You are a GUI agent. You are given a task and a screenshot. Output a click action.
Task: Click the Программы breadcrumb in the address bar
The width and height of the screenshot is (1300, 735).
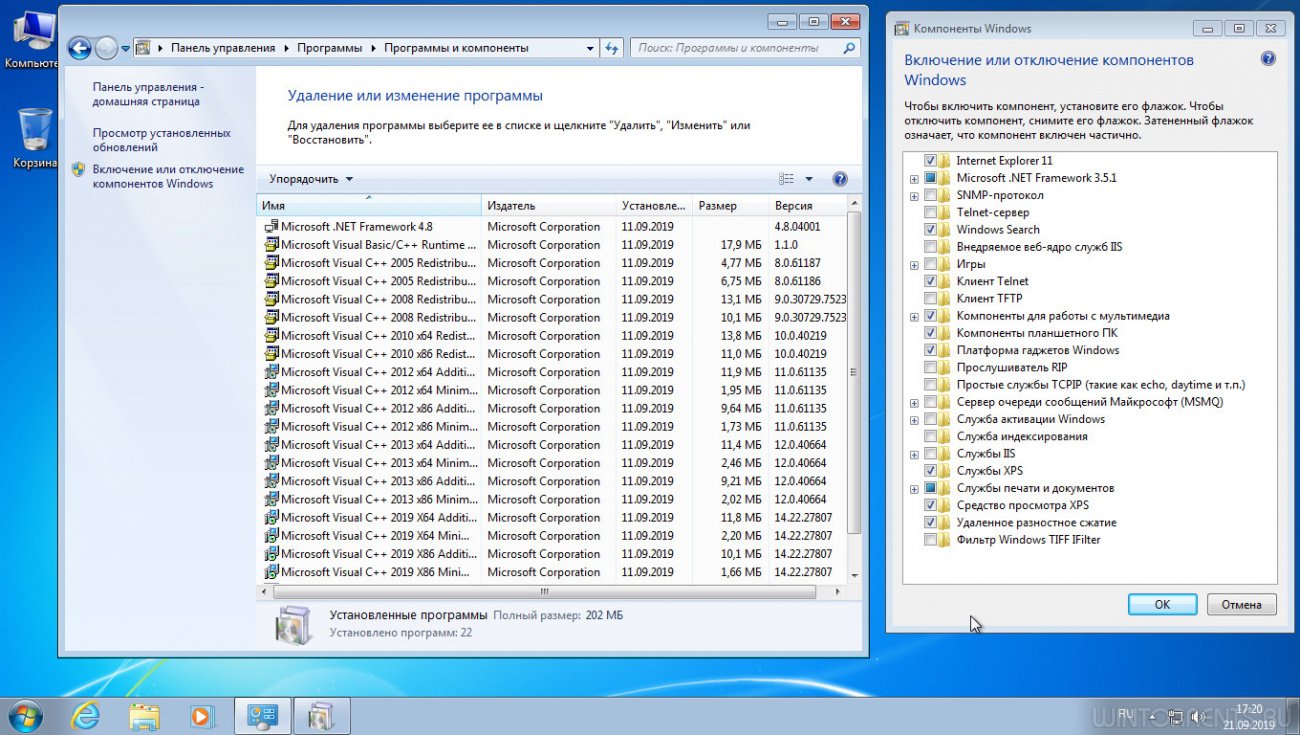click(329, 48)
